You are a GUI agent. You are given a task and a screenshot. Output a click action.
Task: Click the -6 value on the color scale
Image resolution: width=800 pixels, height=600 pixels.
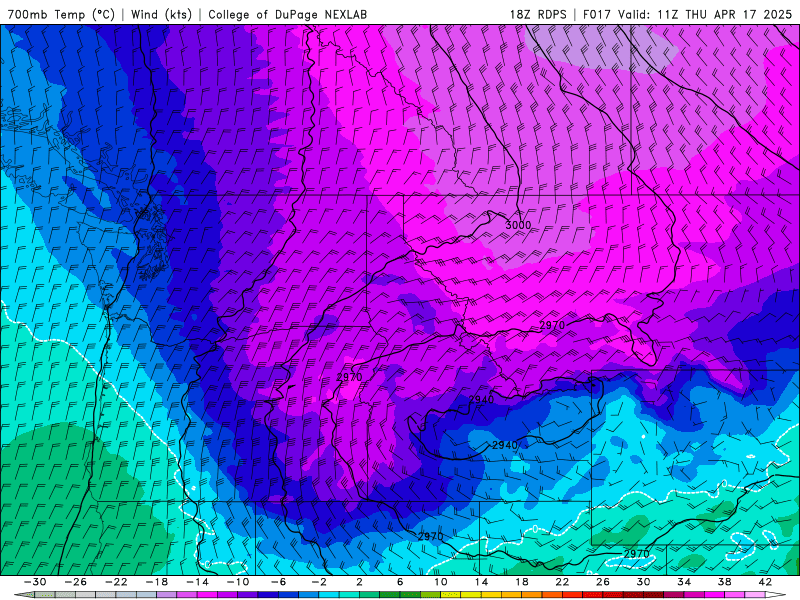(x=278, y=582)
